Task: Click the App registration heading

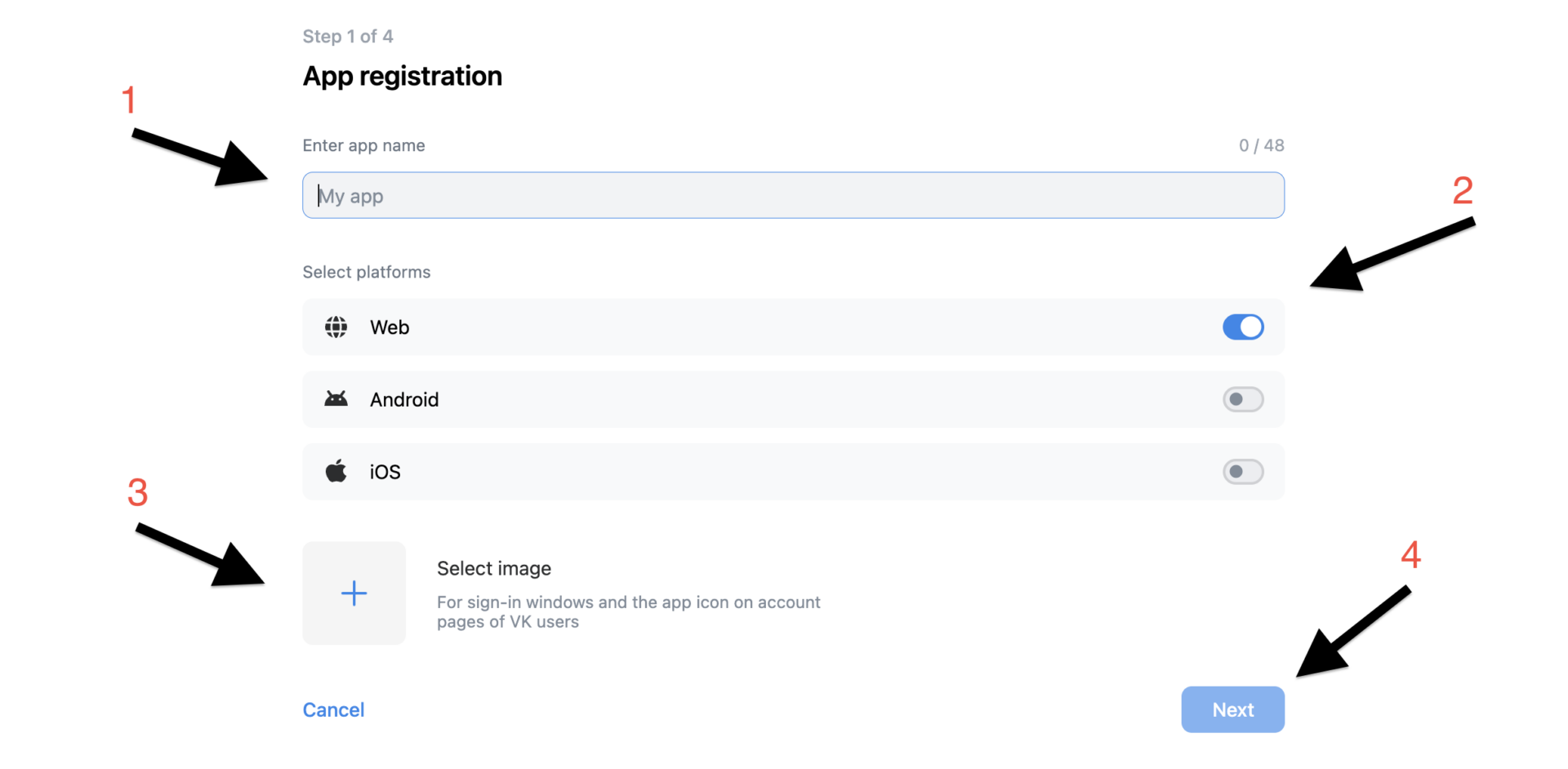Action: pyautogui.click(x=402, y=76)
